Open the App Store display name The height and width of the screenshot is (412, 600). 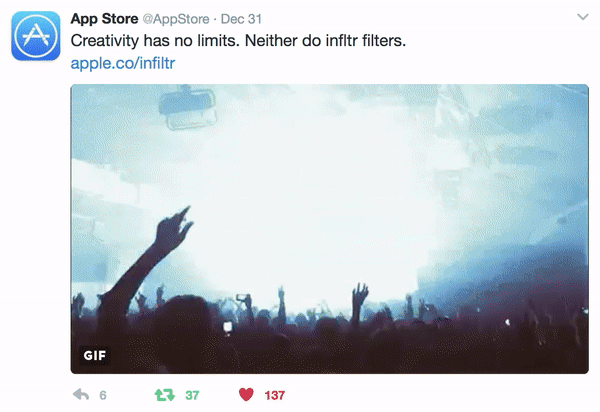(x=104, y=19)
